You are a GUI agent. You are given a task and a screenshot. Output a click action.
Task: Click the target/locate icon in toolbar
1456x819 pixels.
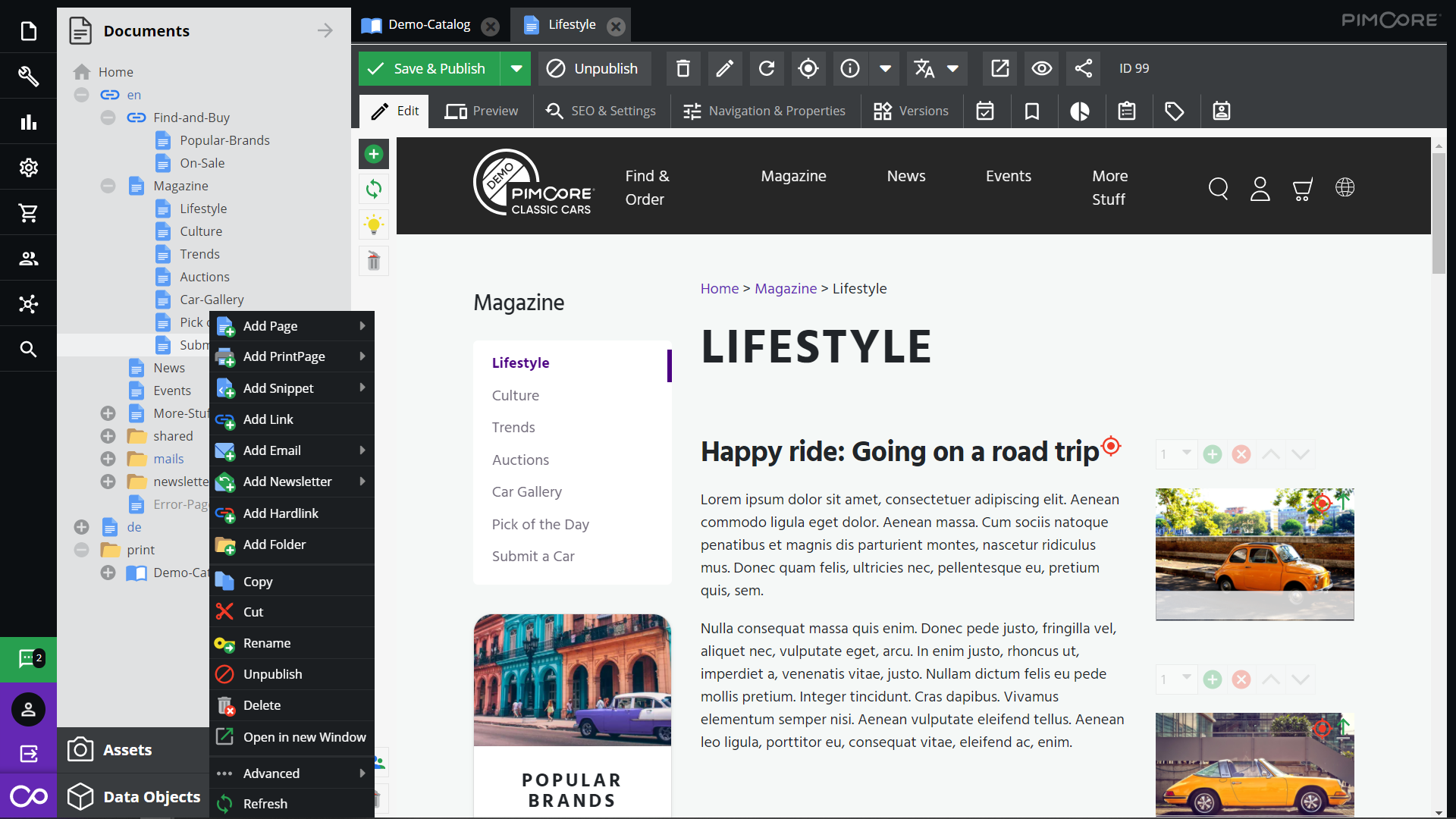(x=808, y=68)
